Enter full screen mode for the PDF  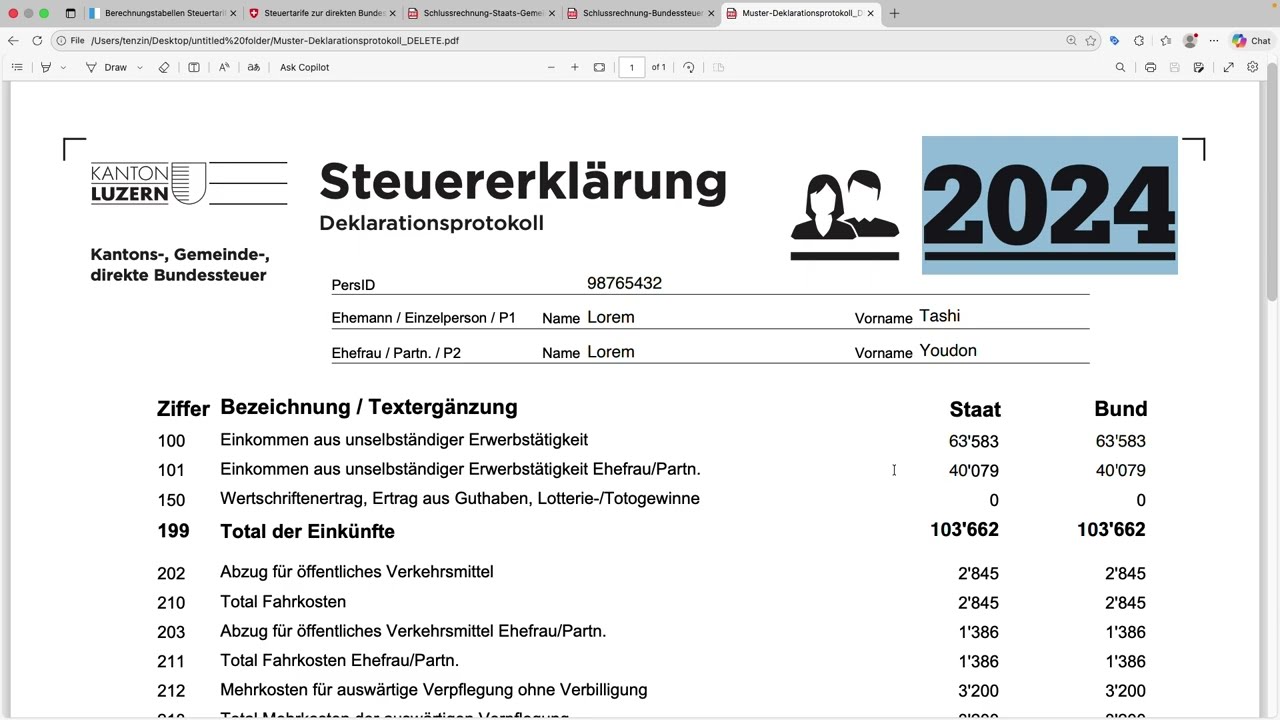1228,67
